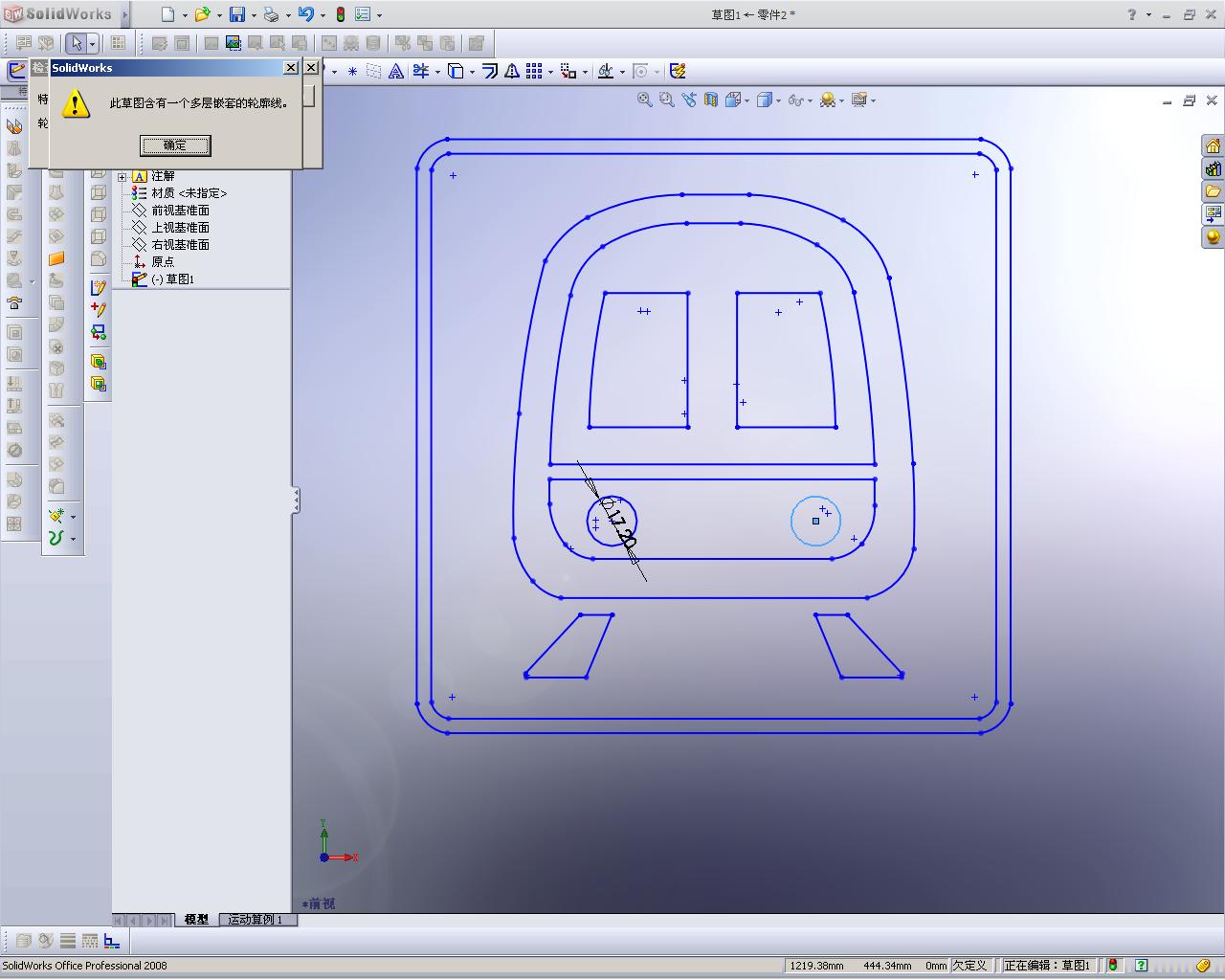Image resolution: width=1225 pixels, height=980 pixels.
Task: Expand the 注解 tree node
Action: point(122,176)
